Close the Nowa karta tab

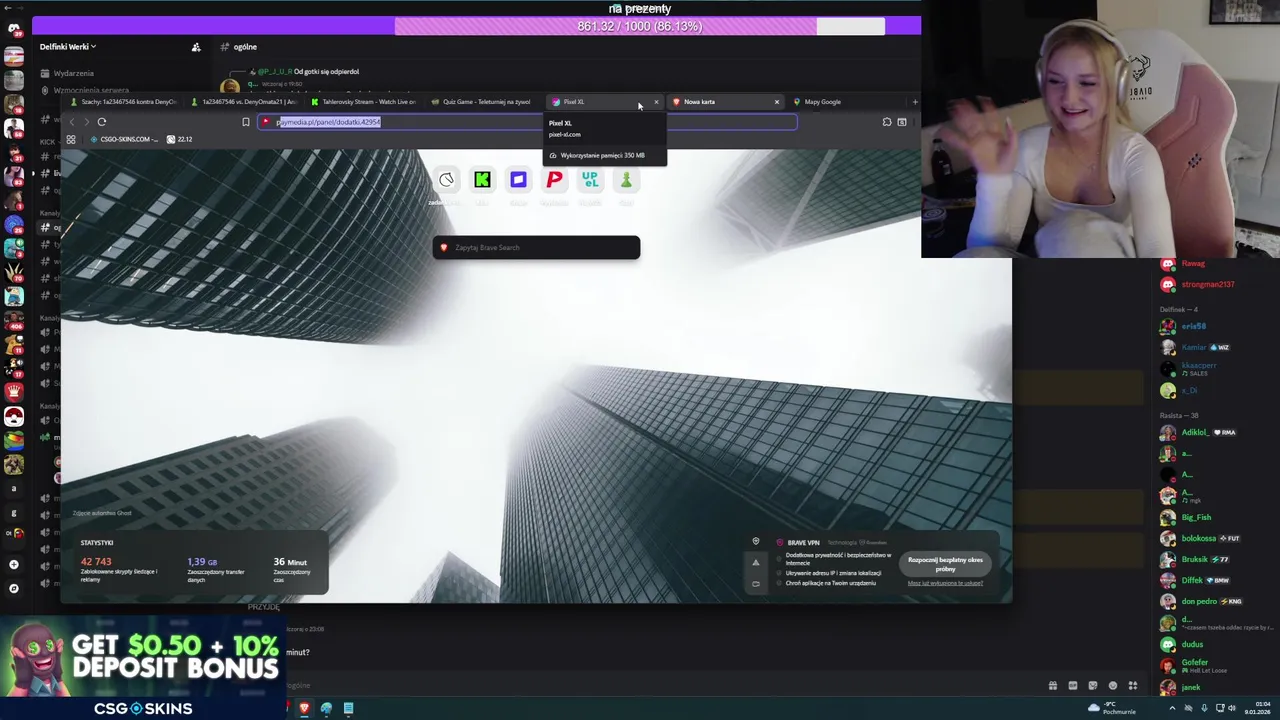(x=776, y=102)
